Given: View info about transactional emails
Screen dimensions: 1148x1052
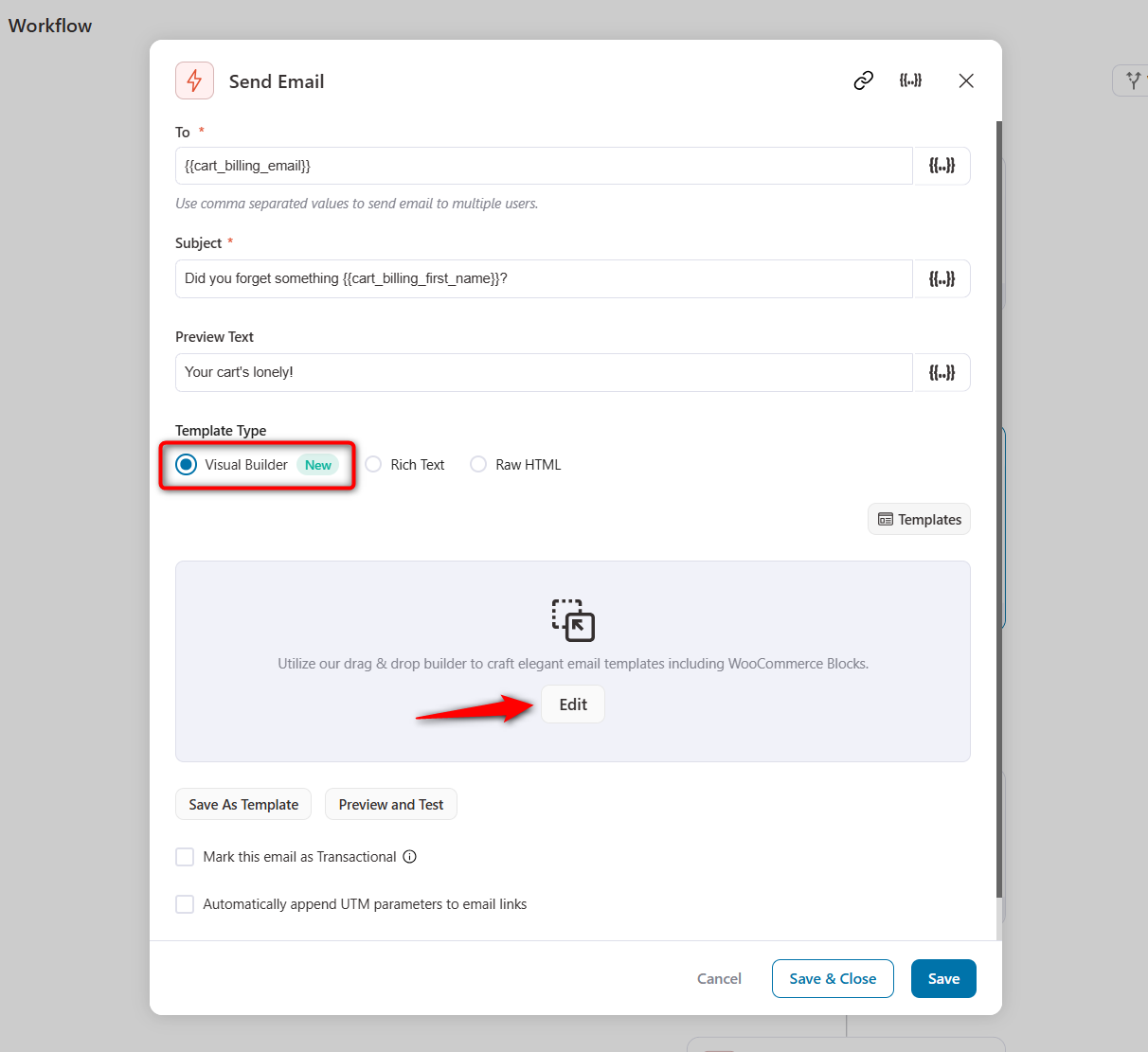Looking at the screenshot, I should pos(411,856).
